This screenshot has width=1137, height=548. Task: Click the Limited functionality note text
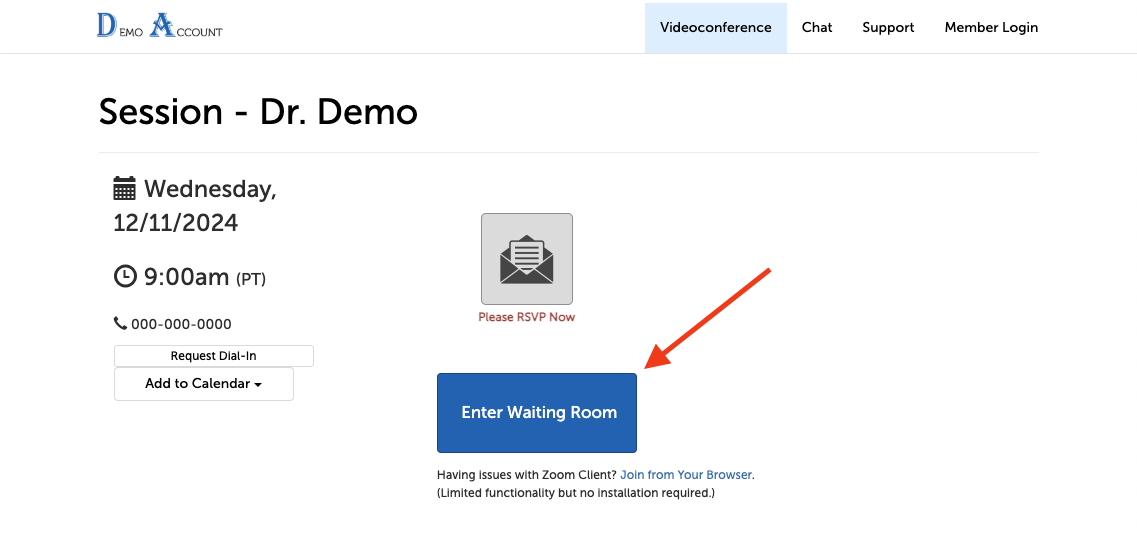[575, 493]
